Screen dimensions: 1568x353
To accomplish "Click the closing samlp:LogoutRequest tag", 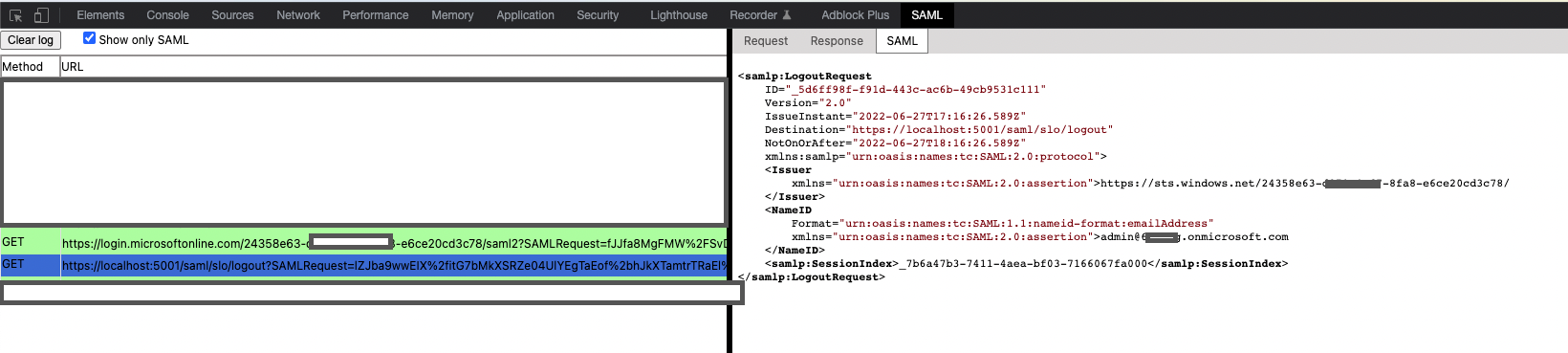I will [812, 277].
